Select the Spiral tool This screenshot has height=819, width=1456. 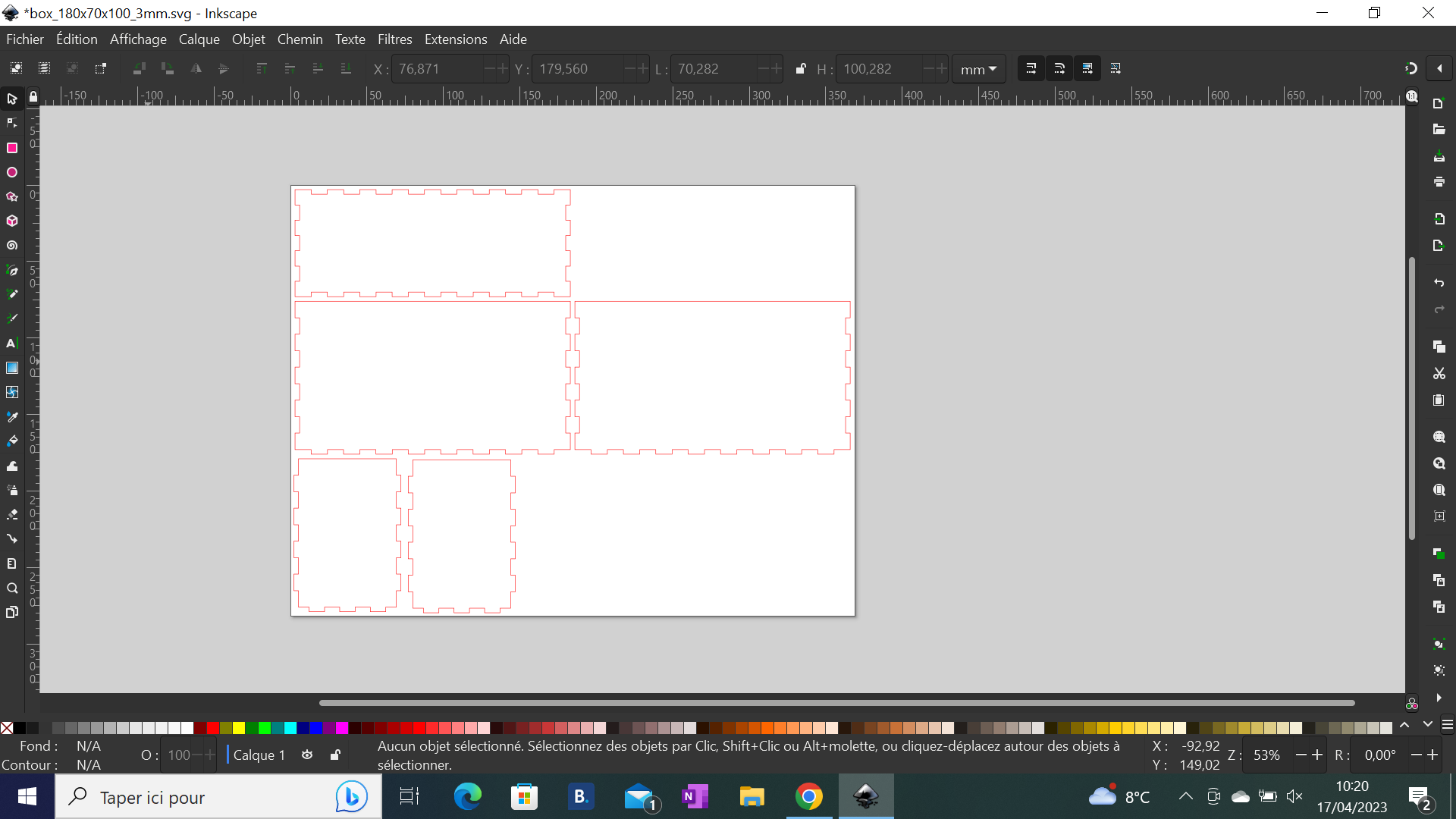pos(12,246)
